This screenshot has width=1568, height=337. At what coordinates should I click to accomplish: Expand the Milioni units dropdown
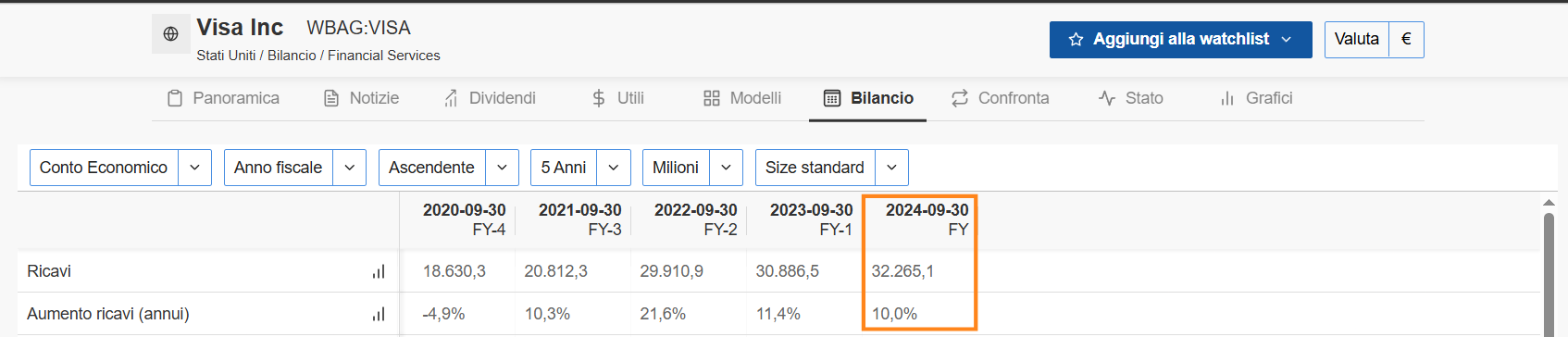point(692,168)
